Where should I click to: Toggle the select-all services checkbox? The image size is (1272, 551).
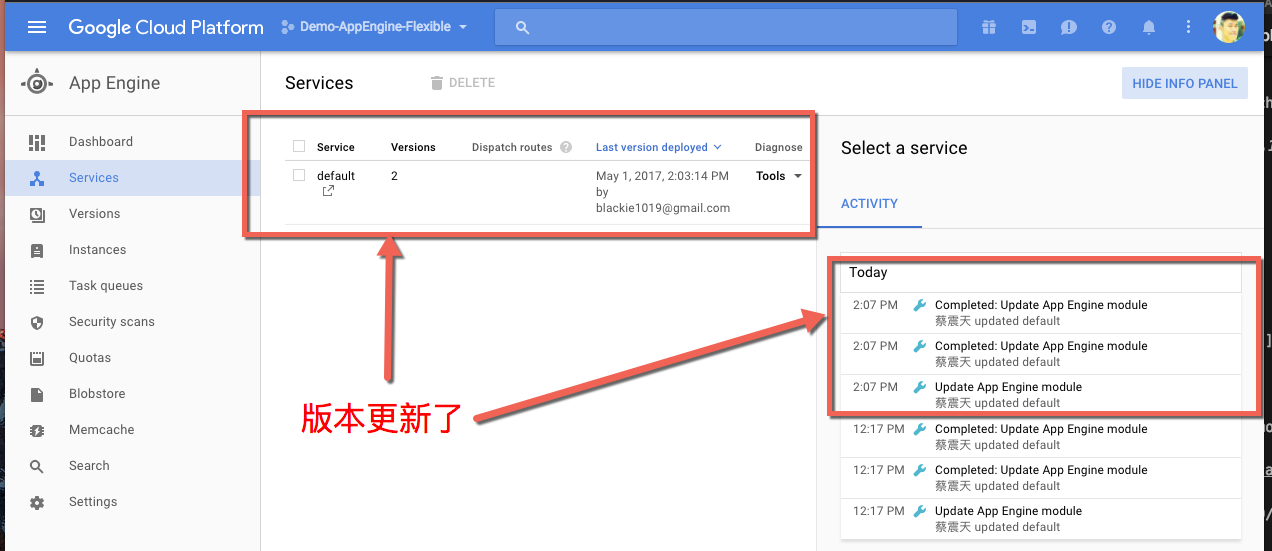click(299, 146)
